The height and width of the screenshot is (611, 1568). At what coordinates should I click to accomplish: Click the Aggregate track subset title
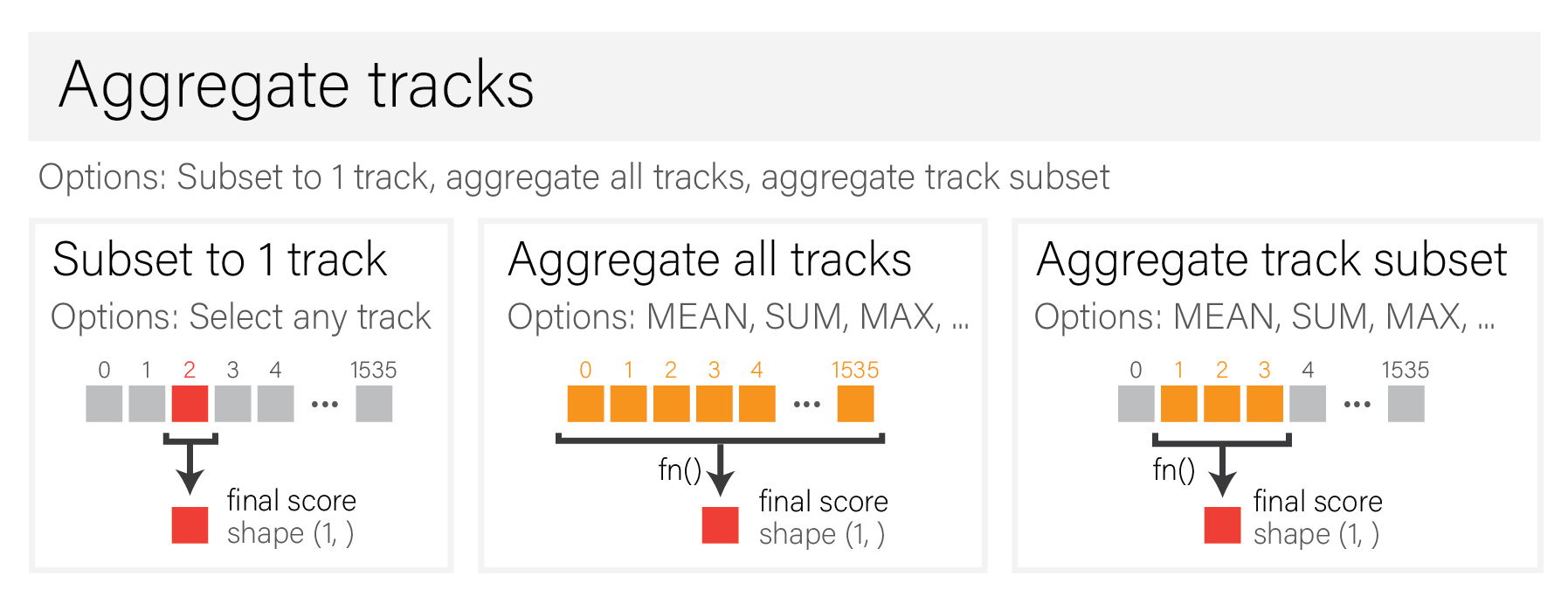point(1271,260)
